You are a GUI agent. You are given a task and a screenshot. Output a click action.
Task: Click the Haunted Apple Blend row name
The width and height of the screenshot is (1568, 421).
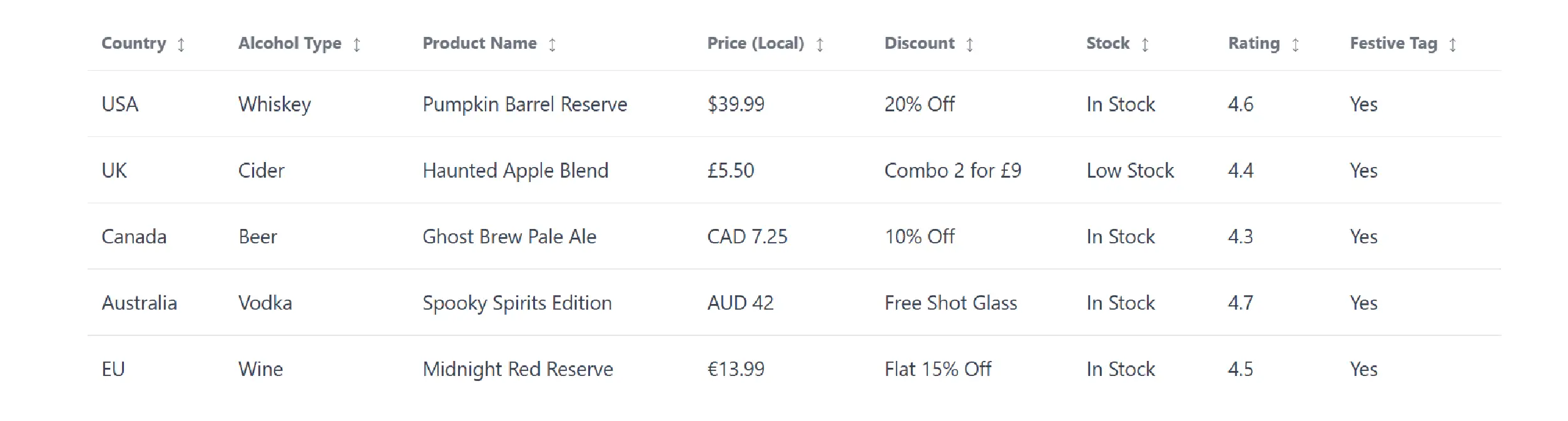(x=515, y=170)
